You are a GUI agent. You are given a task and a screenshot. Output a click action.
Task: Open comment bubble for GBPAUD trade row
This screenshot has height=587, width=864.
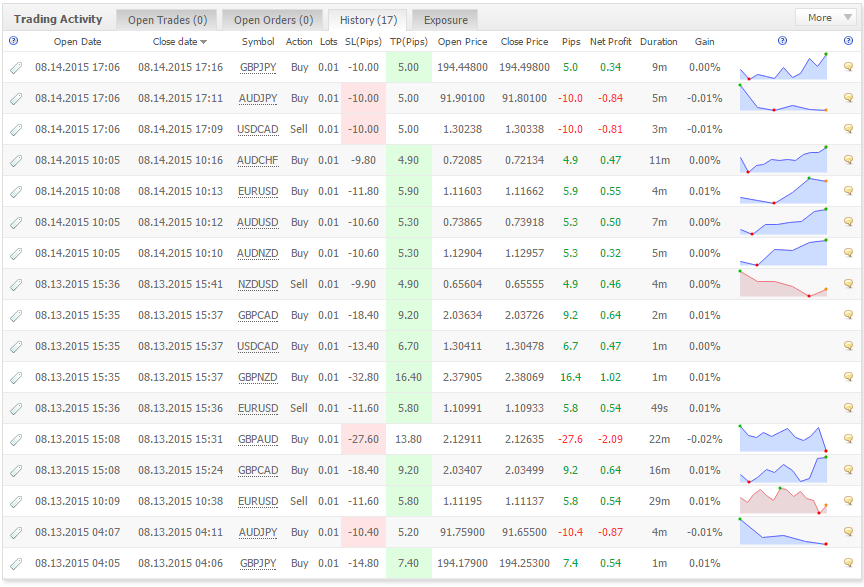coord(848,439)
